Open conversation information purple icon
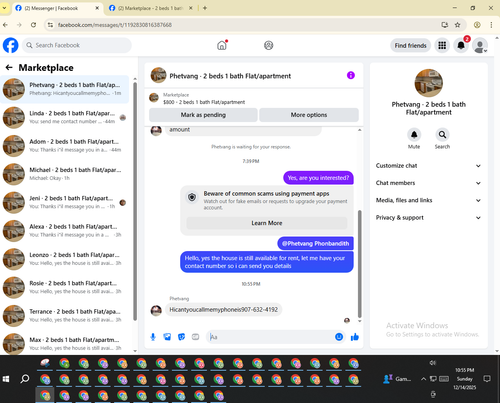The height and width of the screenshot is (403, 500). click(x=351, y=75)
